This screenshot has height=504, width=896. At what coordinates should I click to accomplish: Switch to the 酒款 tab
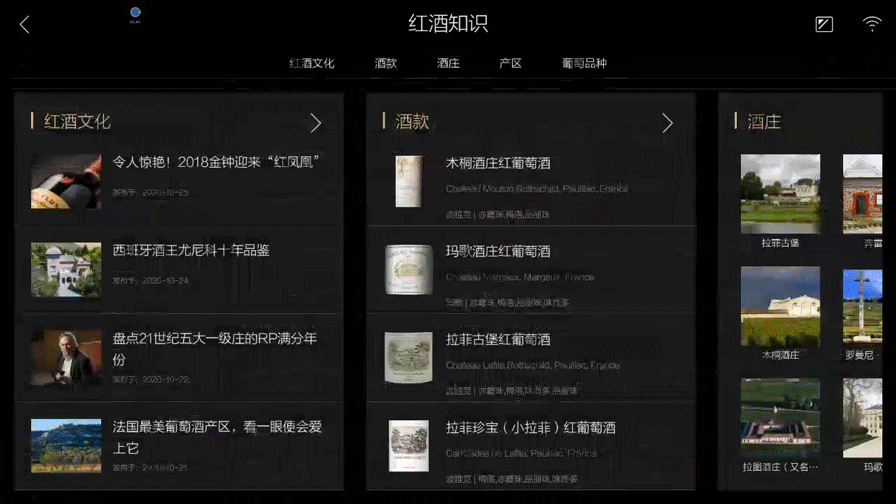point(386,63)
